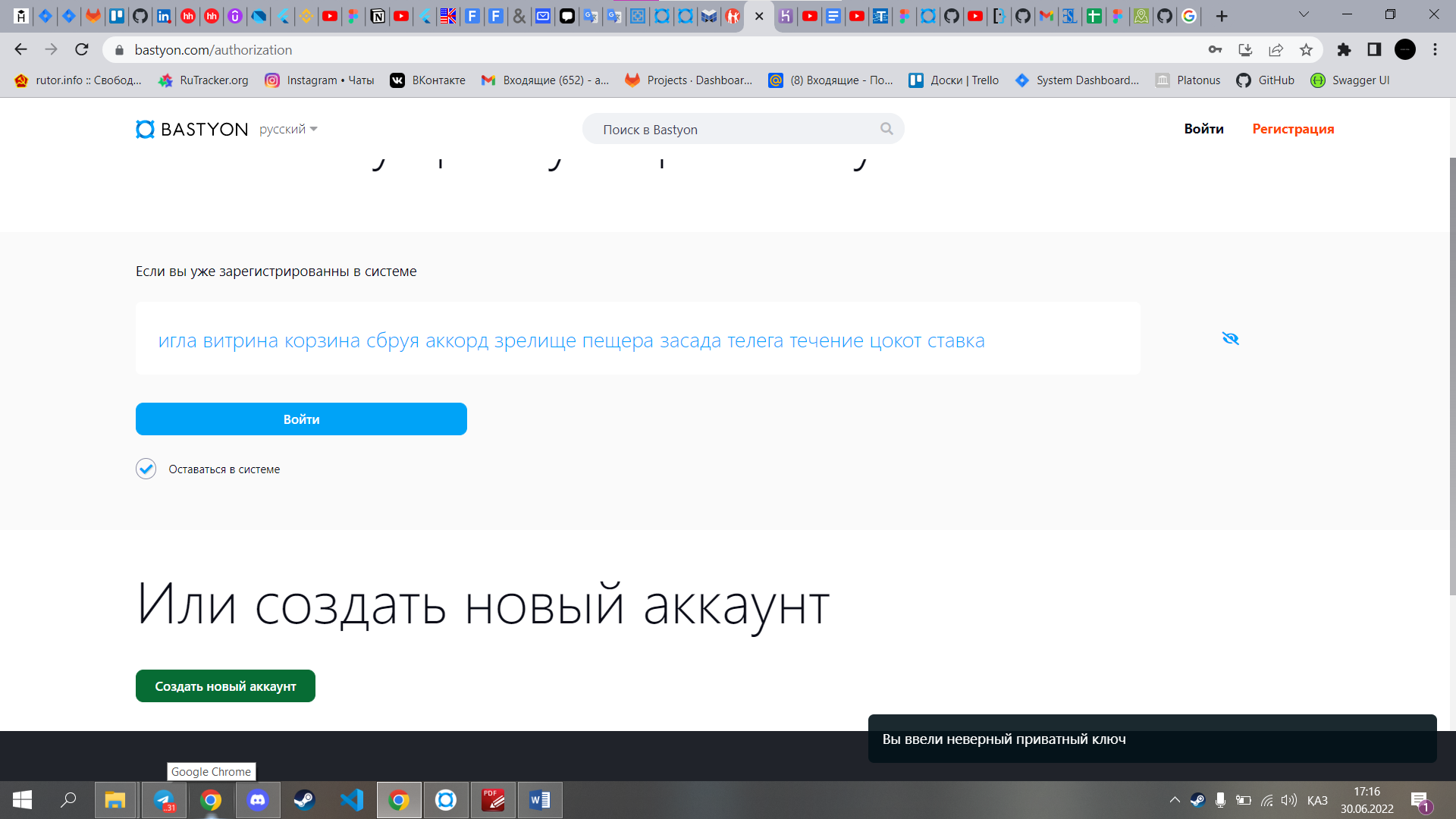Close the active Bastyon tab
The width and height of the screenshot is (1456, 819).
[759, 16]
